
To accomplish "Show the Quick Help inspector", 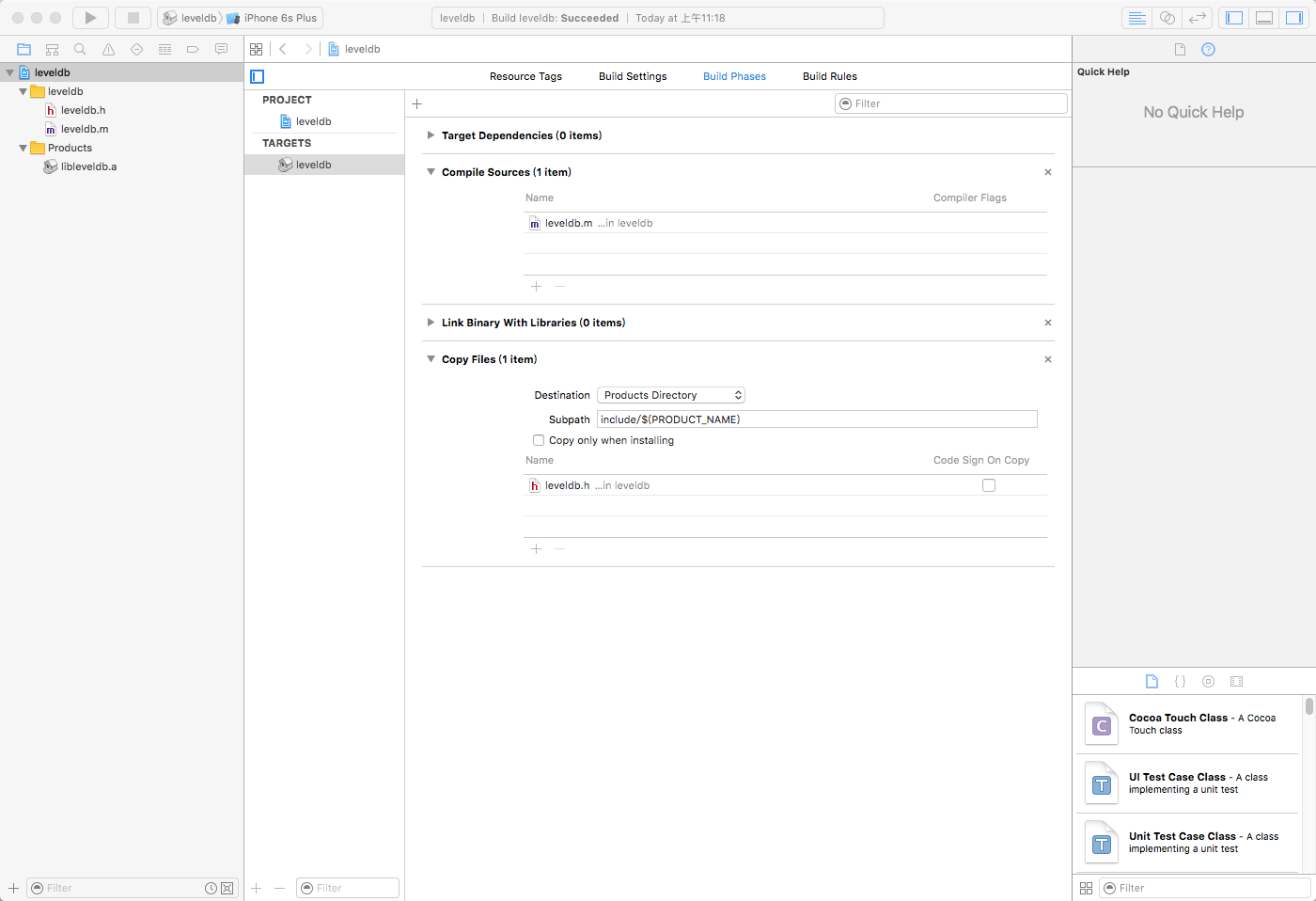I will click(x=1208, y=49).
